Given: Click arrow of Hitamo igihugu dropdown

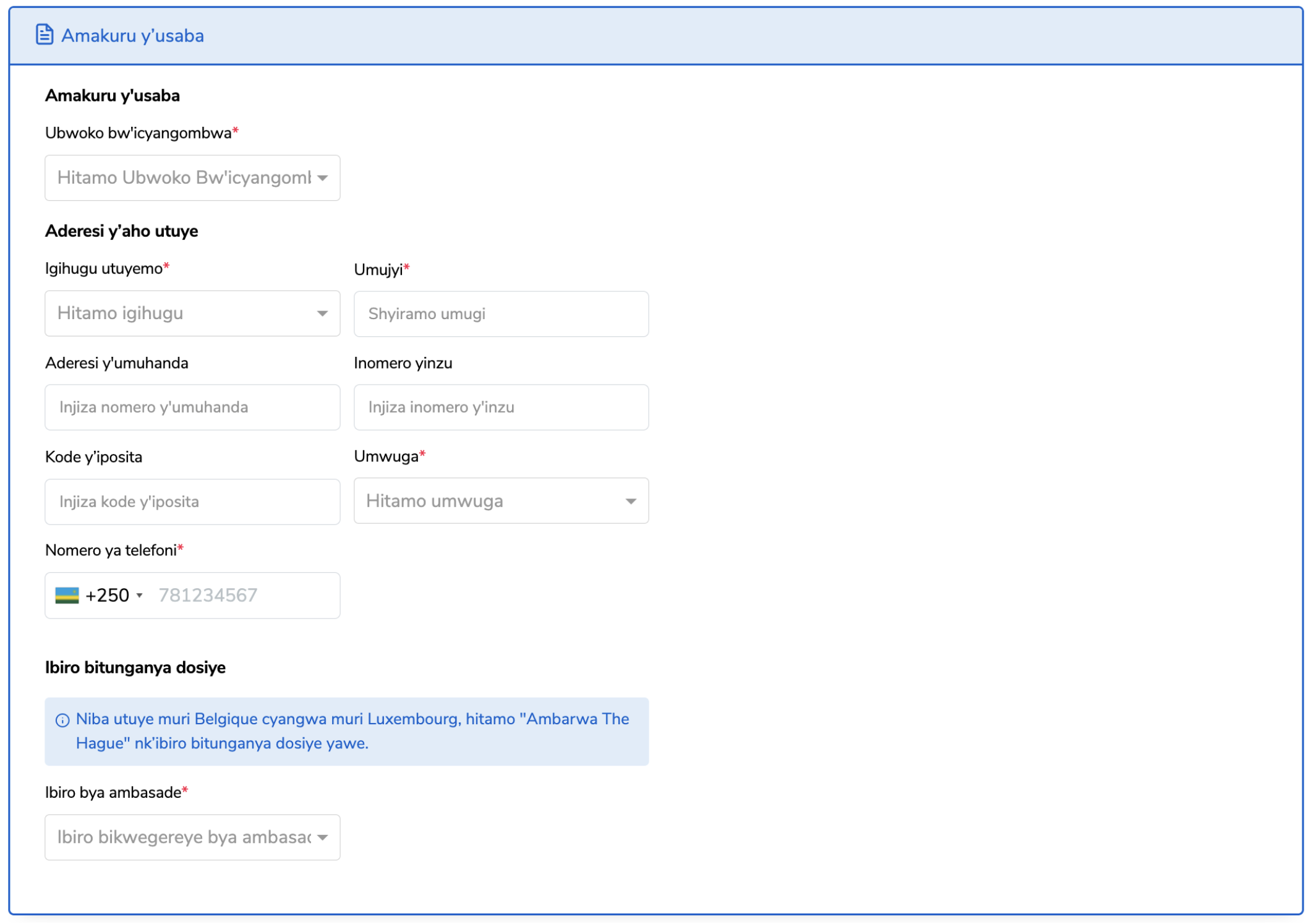Looking at the screenshot, I should (x=322, y=314).
